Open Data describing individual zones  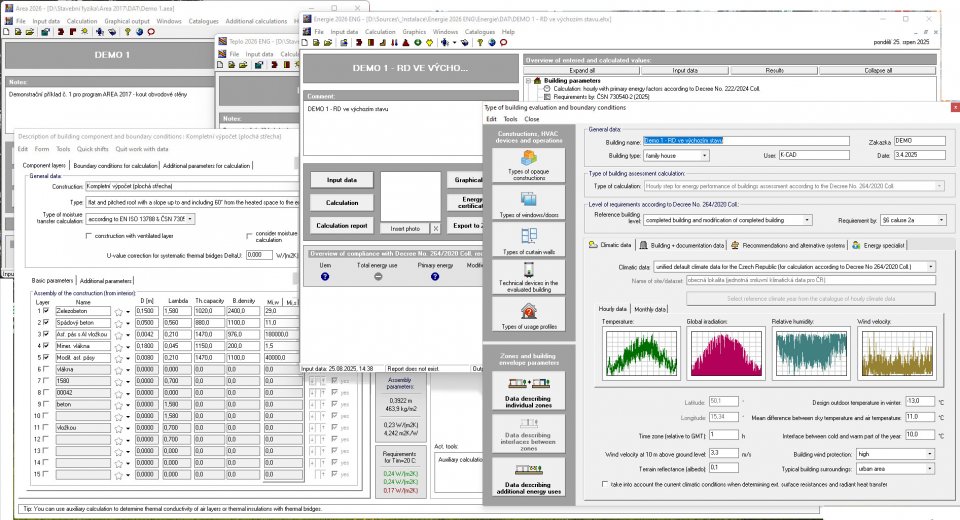[x=528, y=391]
